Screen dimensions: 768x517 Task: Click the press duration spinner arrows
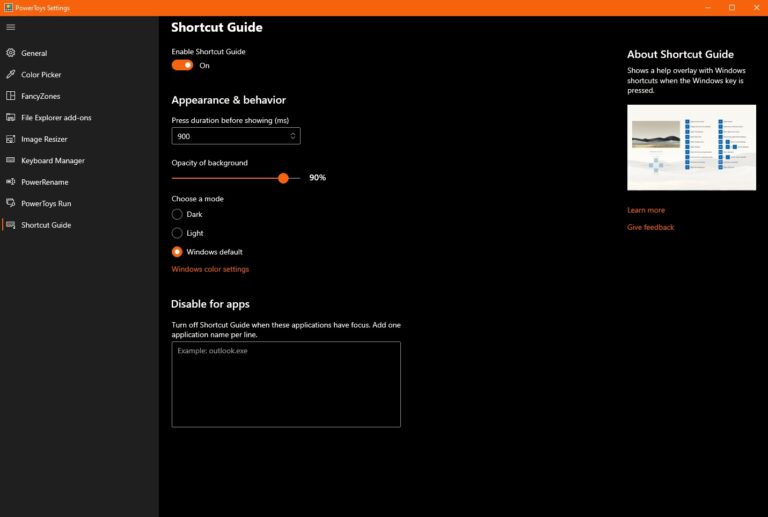[x=293, y=136]
